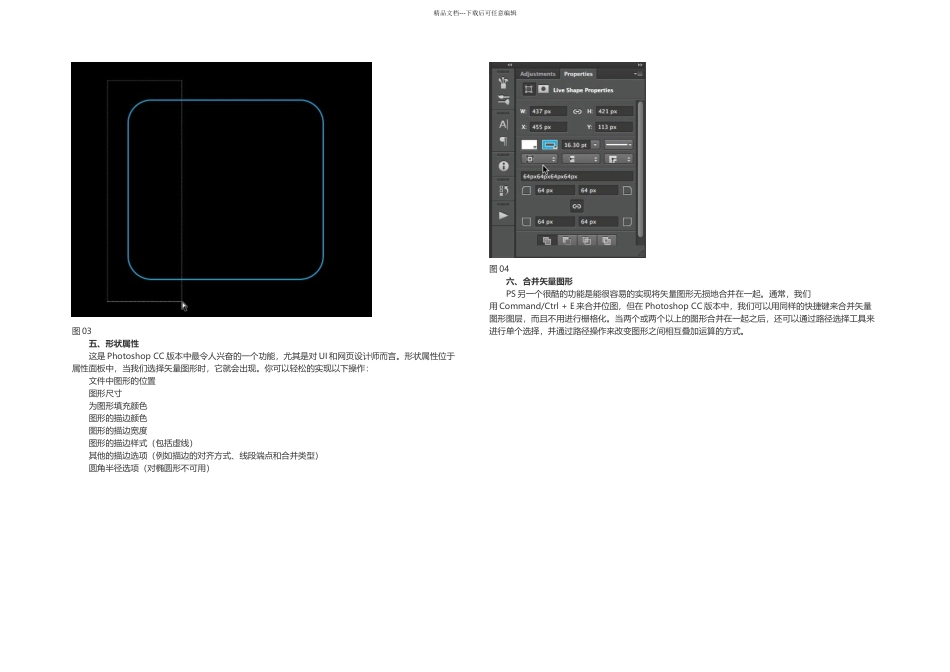This screenshot has width=950, height=672.
Task: Click the caption 图 03
Action: [x=81, y=331]
